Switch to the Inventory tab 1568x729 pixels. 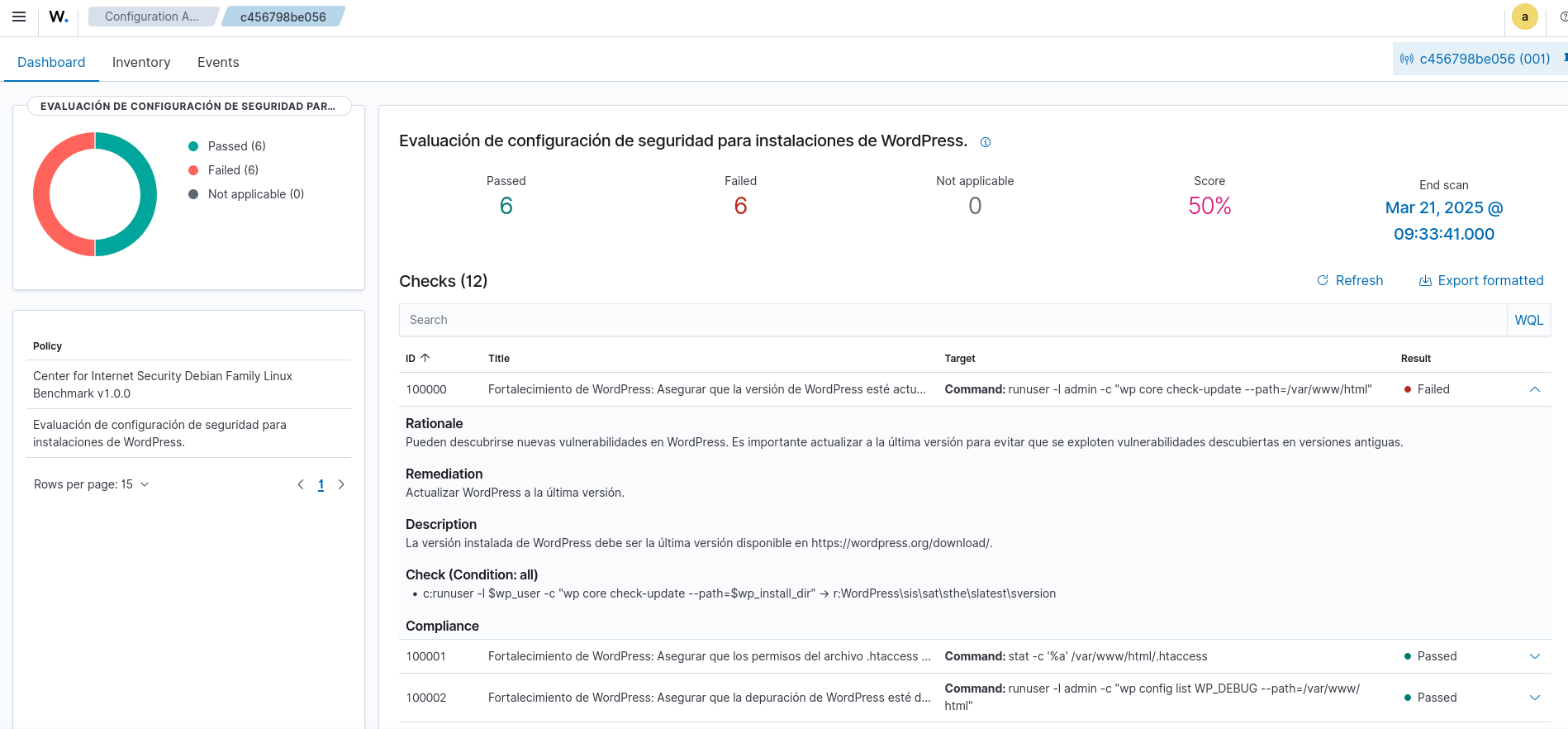click(141, 62)
